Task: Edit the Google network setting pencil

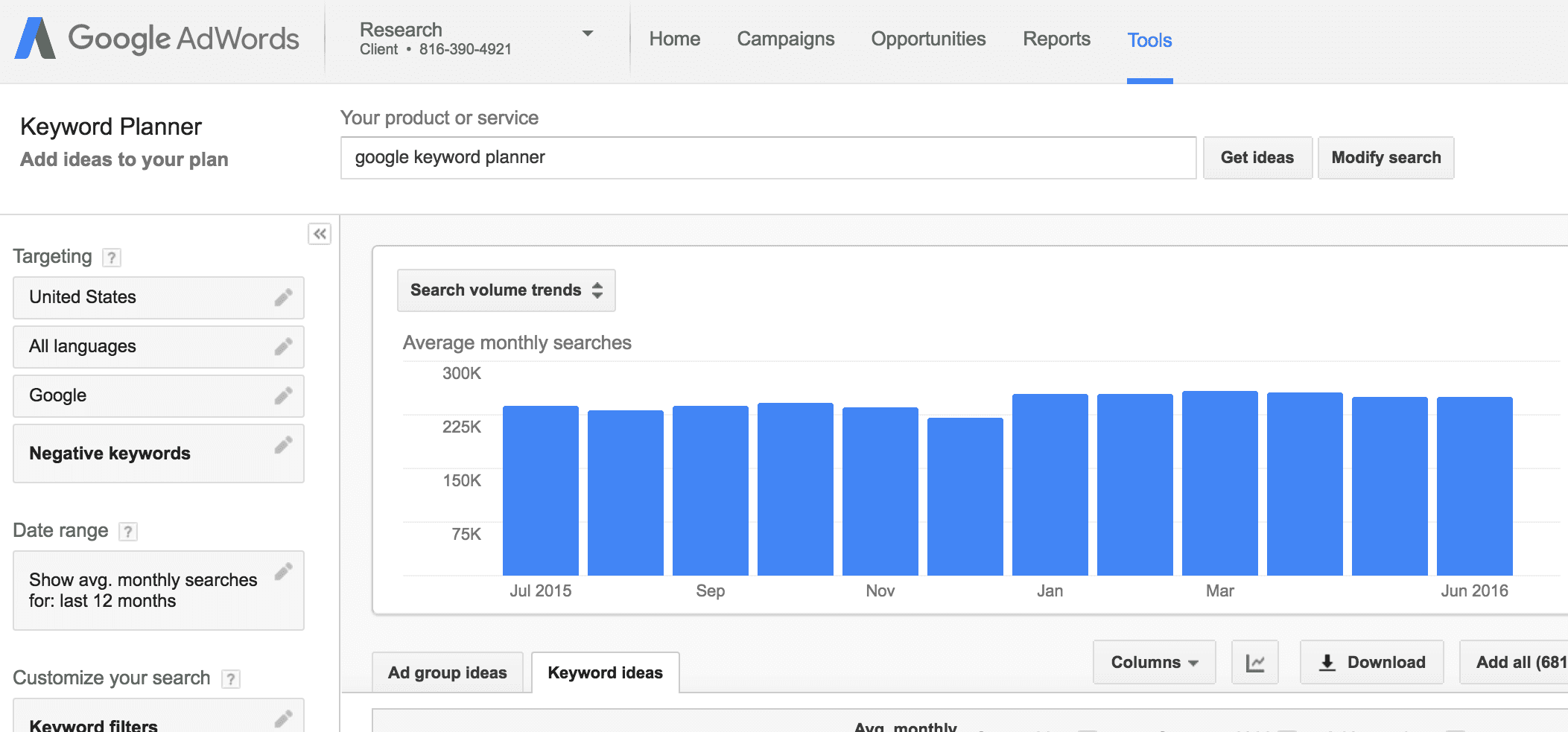Action: (x=283, y=396)
